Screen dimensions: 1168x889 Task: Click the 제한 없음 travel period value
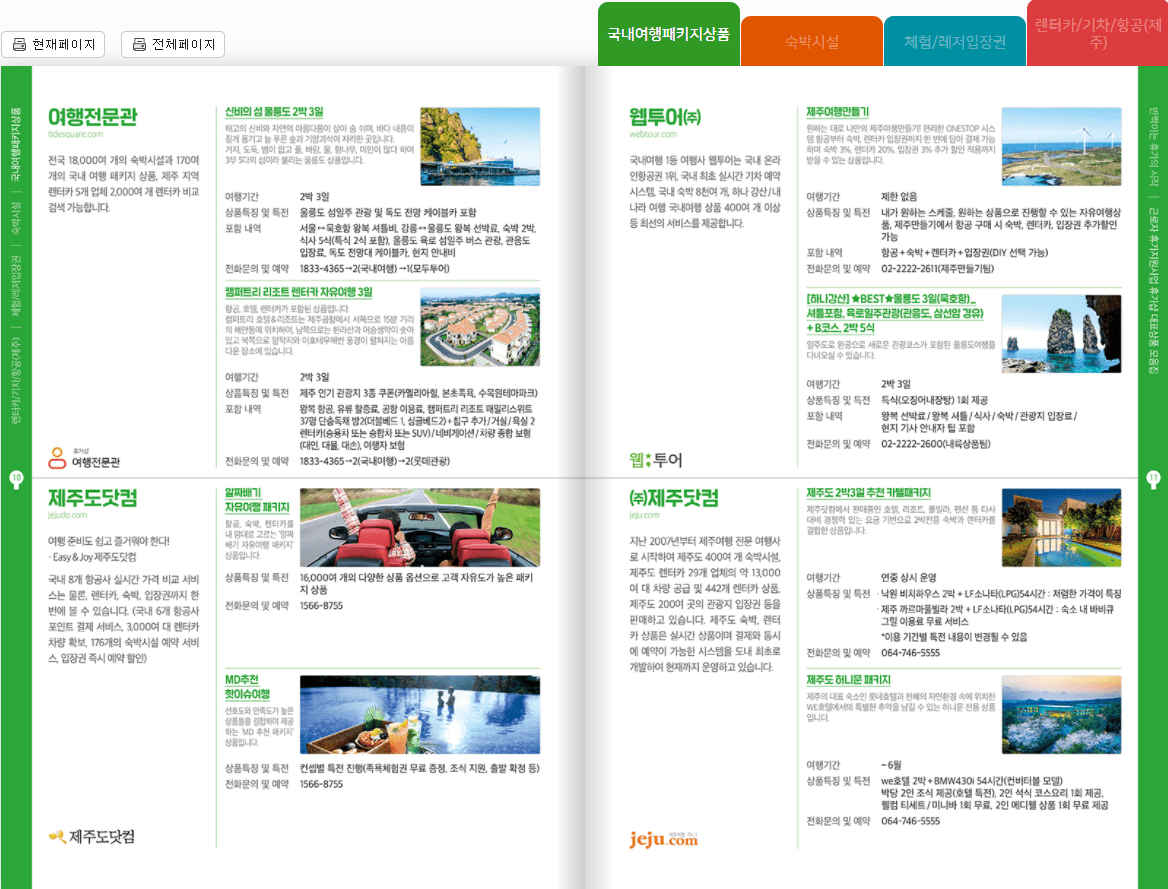click(899, 197)
